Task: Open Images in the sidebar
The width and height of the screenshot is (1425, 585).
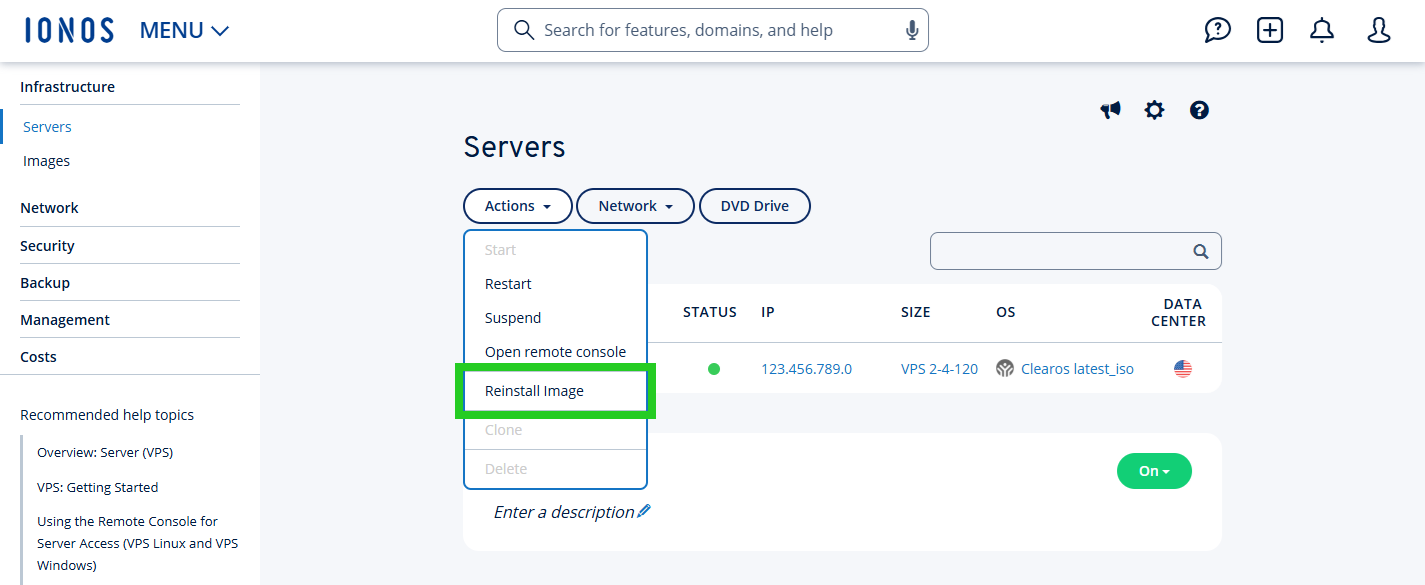Action: tap(46, 161)
